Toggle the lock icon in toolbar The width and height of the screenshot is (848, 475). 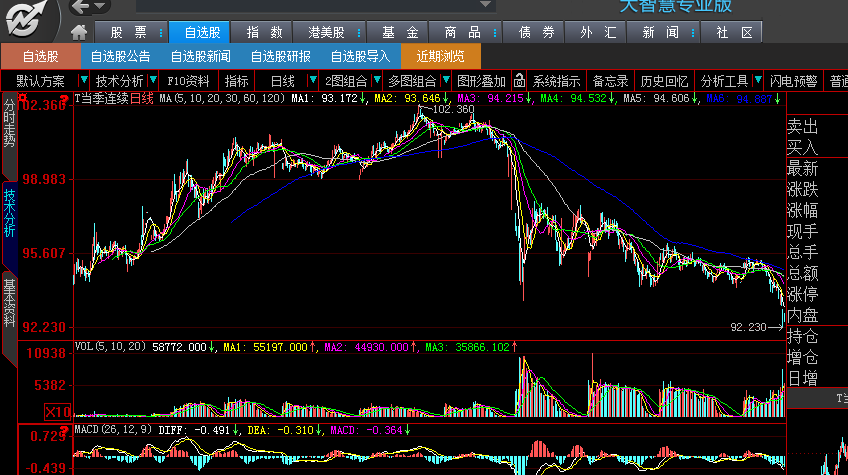point(519,81)
